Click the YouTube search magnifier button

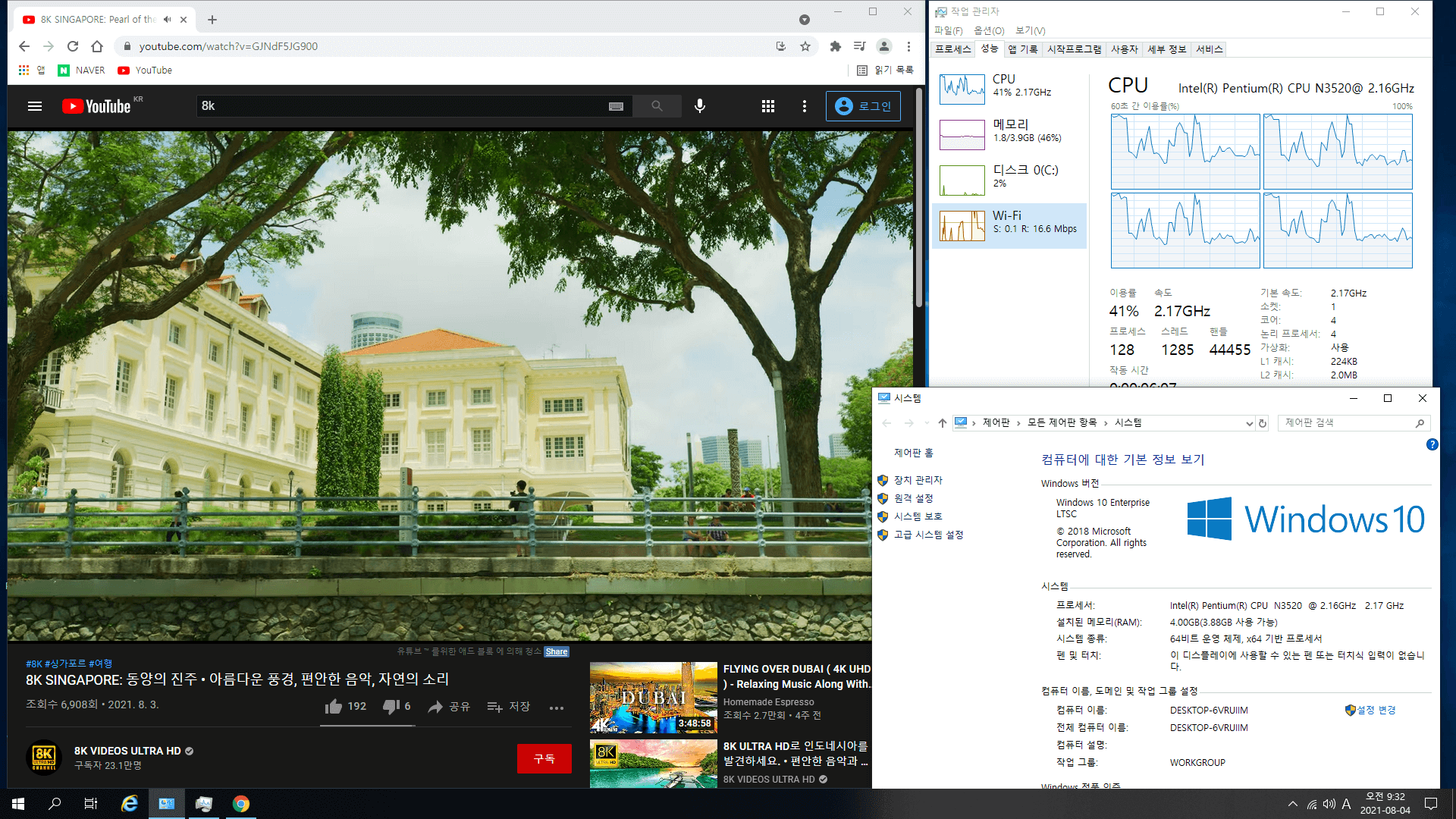click(657, 106)
